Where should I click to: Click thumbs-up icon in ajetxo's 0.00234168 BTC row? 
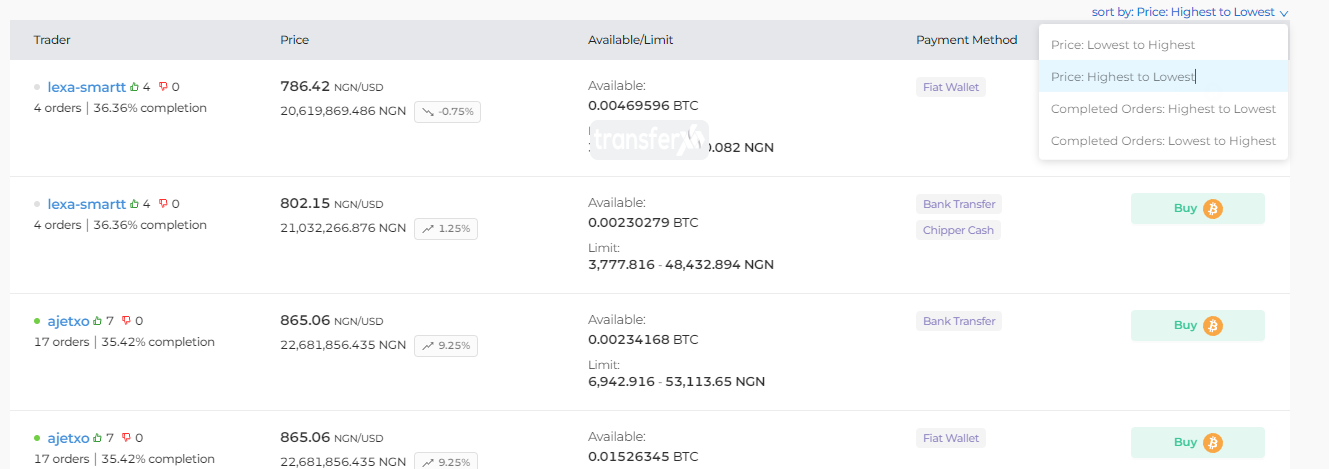point(98,321)
